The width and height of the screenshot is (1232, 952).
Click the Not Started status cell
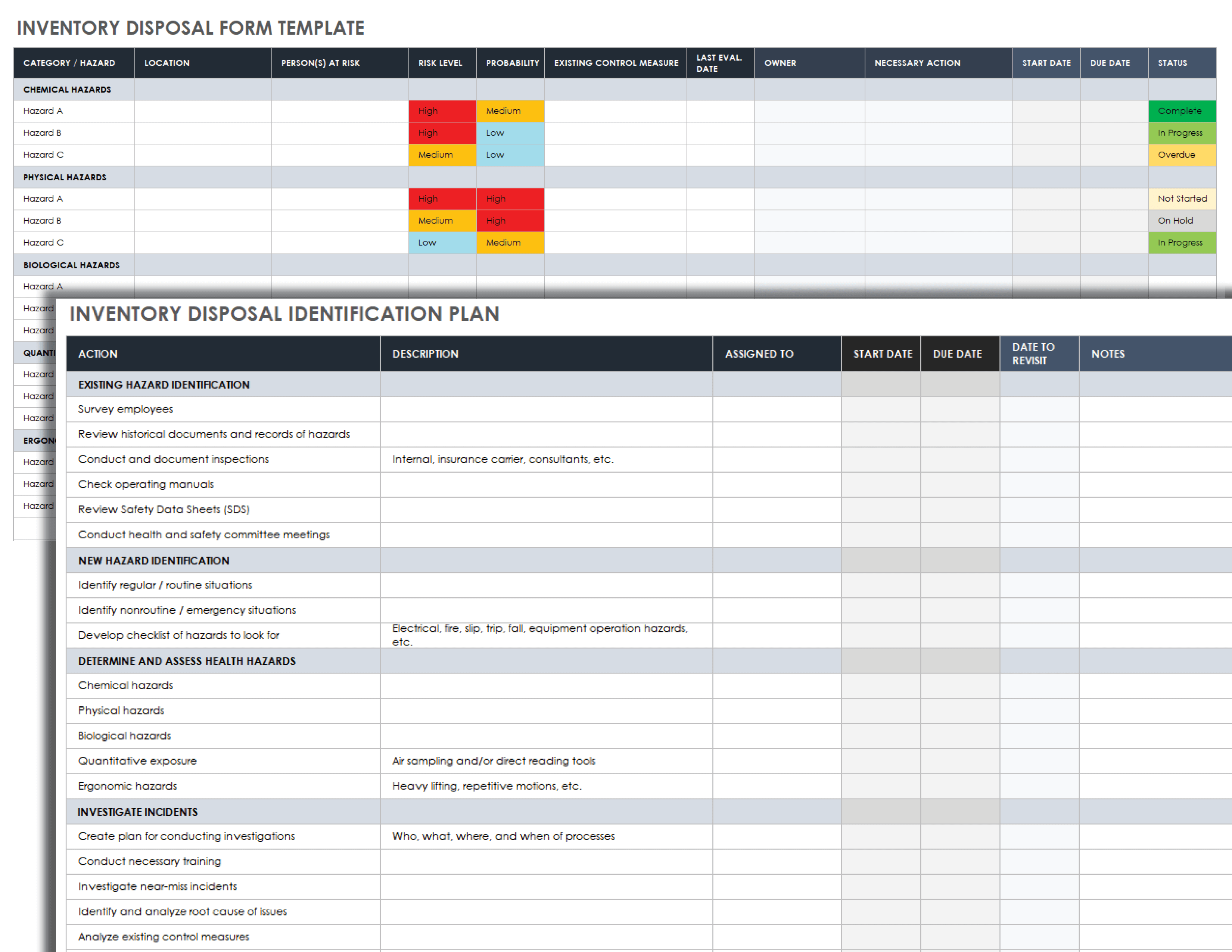point(1181,199)
